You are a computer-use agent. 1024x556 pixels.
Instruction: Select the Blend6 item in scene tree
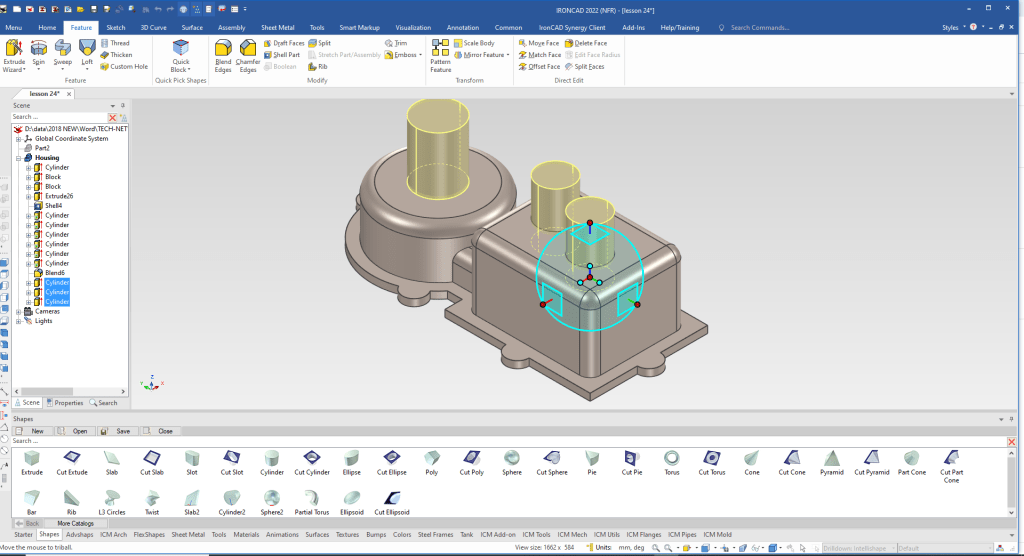(x=55, y=273)
